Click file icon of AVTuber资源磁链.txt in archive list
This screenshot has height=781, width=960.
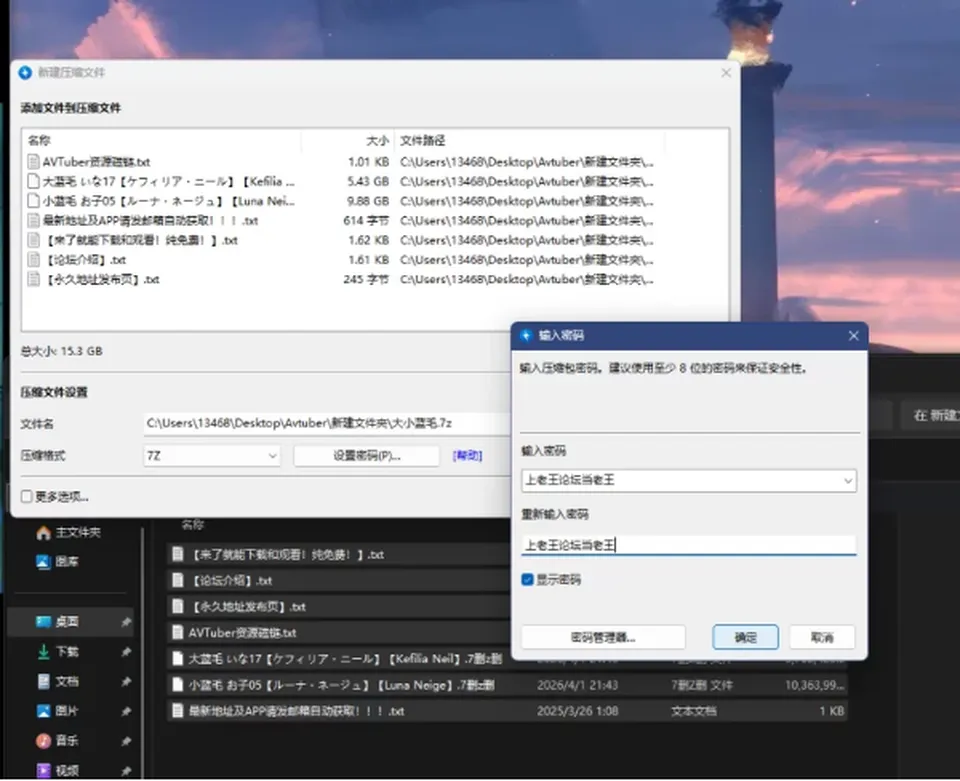click(x=34, y=162)
